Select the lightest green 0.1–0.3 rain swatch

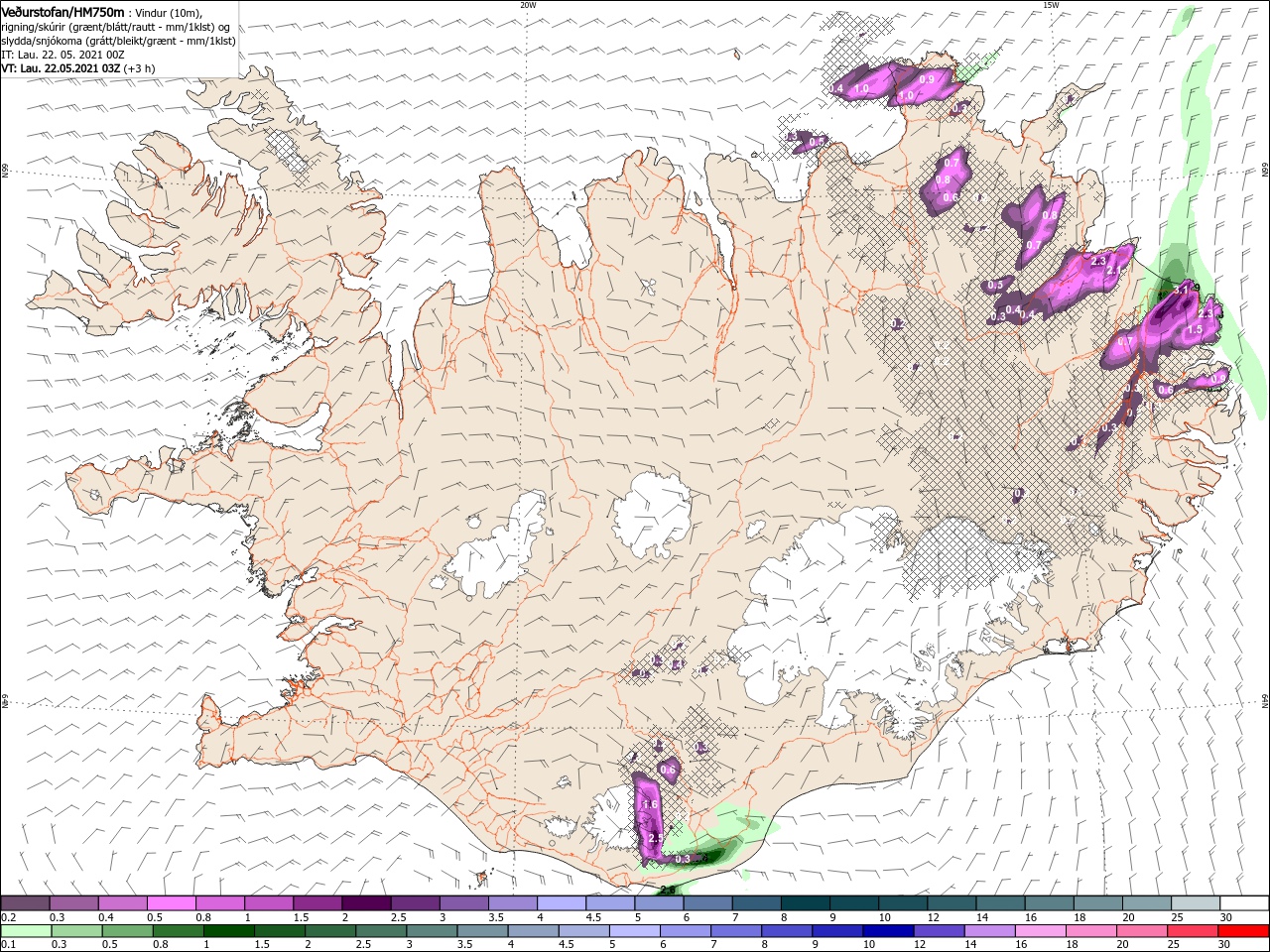[x=26, y=931]
